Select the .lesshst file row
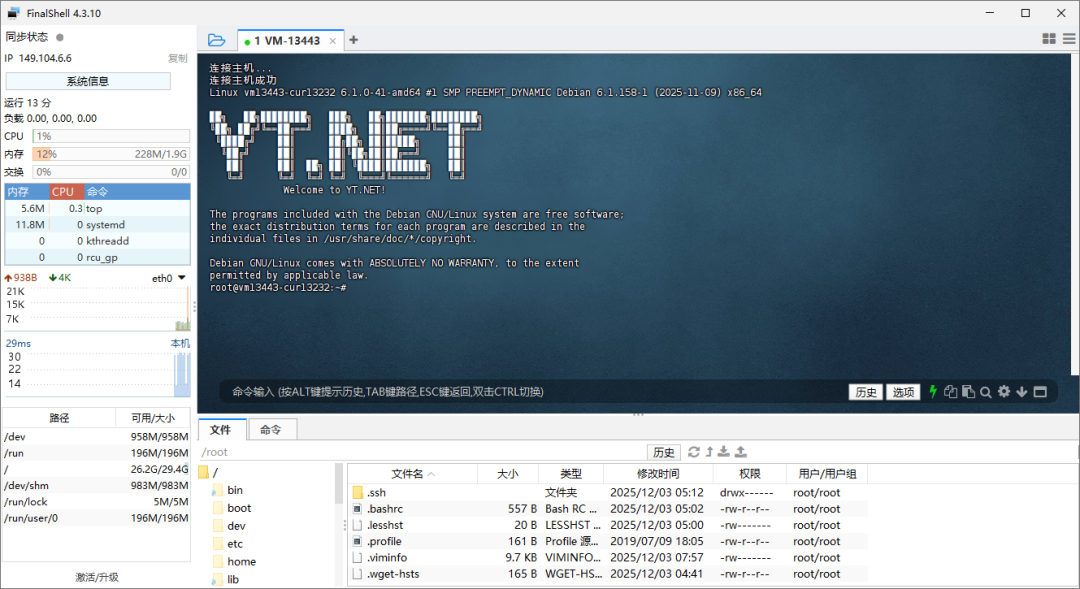Image resolution: width=1080 pixels, height=589 pixels. tap(608, 525)
